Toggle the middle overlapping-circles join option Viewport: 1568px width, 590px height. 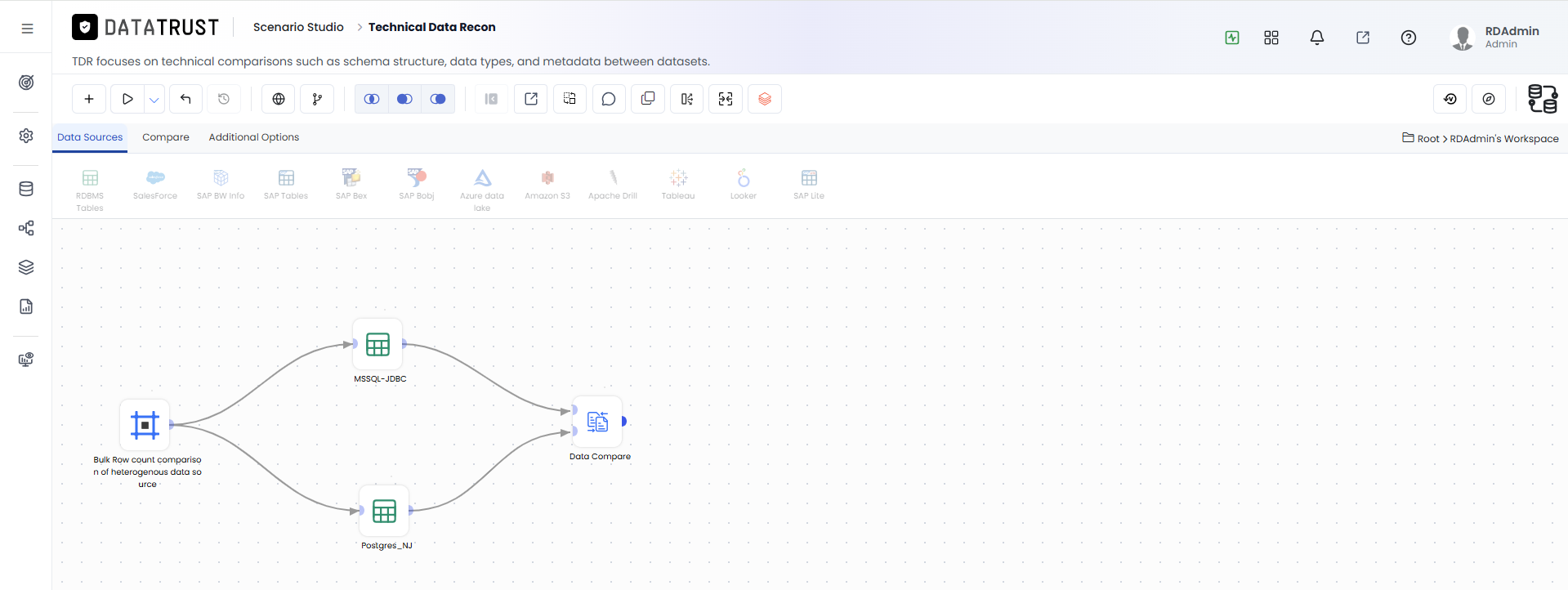coord(404,99)
